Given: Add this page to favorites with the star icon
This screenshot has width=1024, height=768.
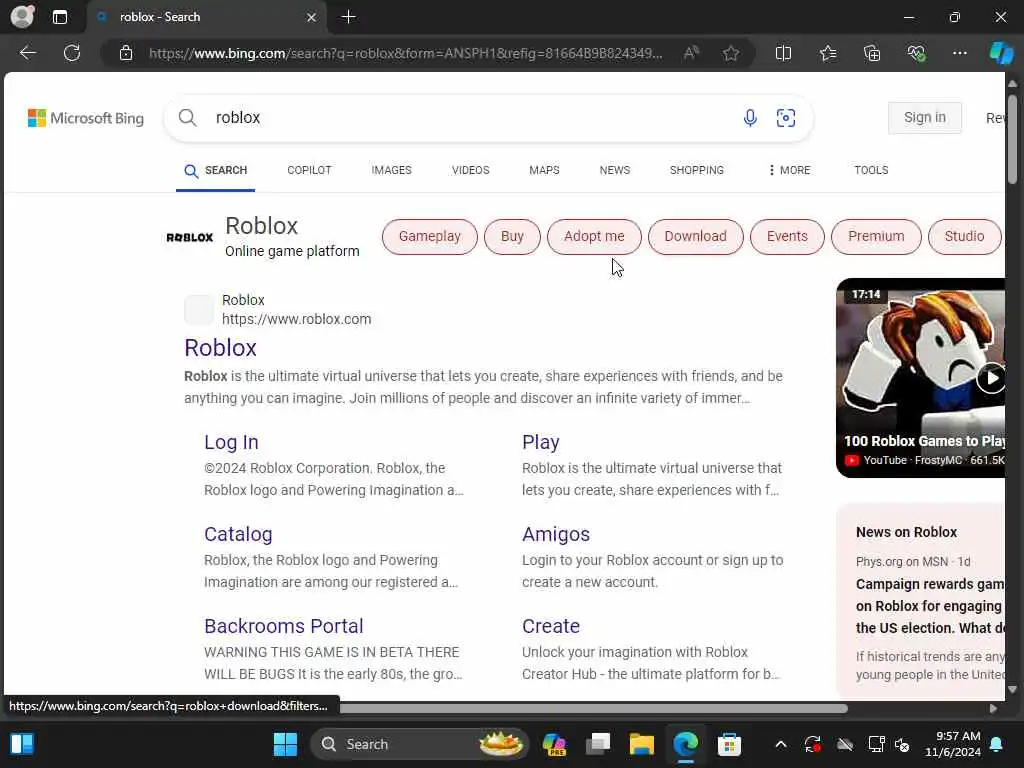Looking at the screenshot, I should coord(731,53).
